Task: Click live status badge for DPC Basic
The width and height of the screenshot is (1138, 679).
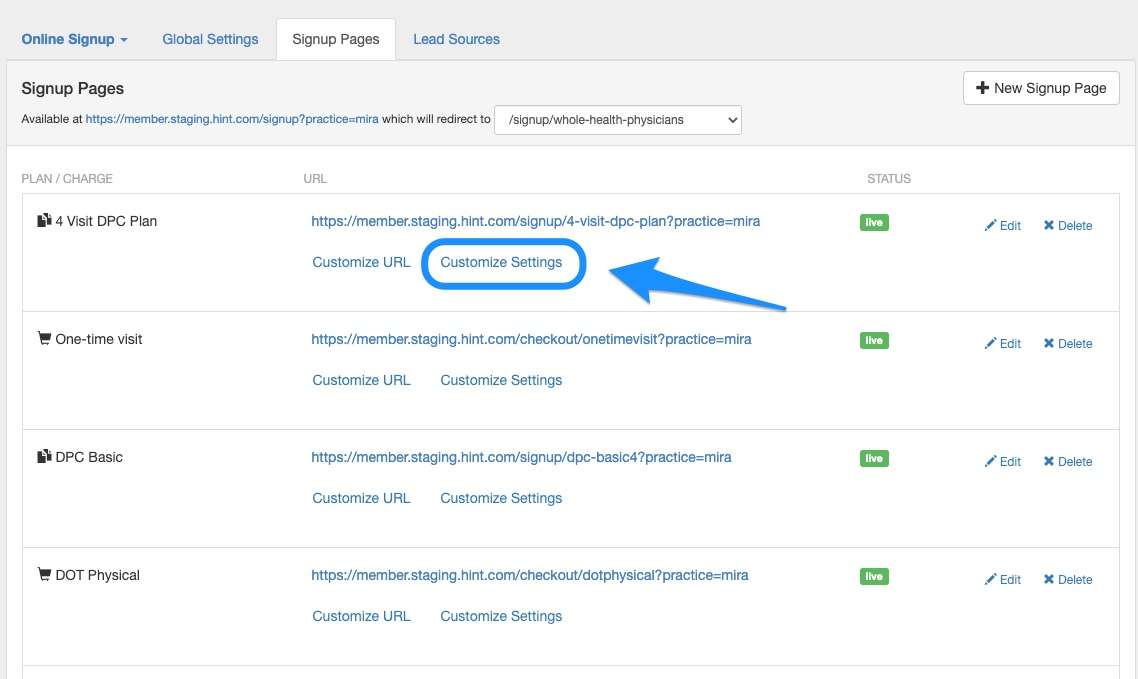Action: [874, 458]
